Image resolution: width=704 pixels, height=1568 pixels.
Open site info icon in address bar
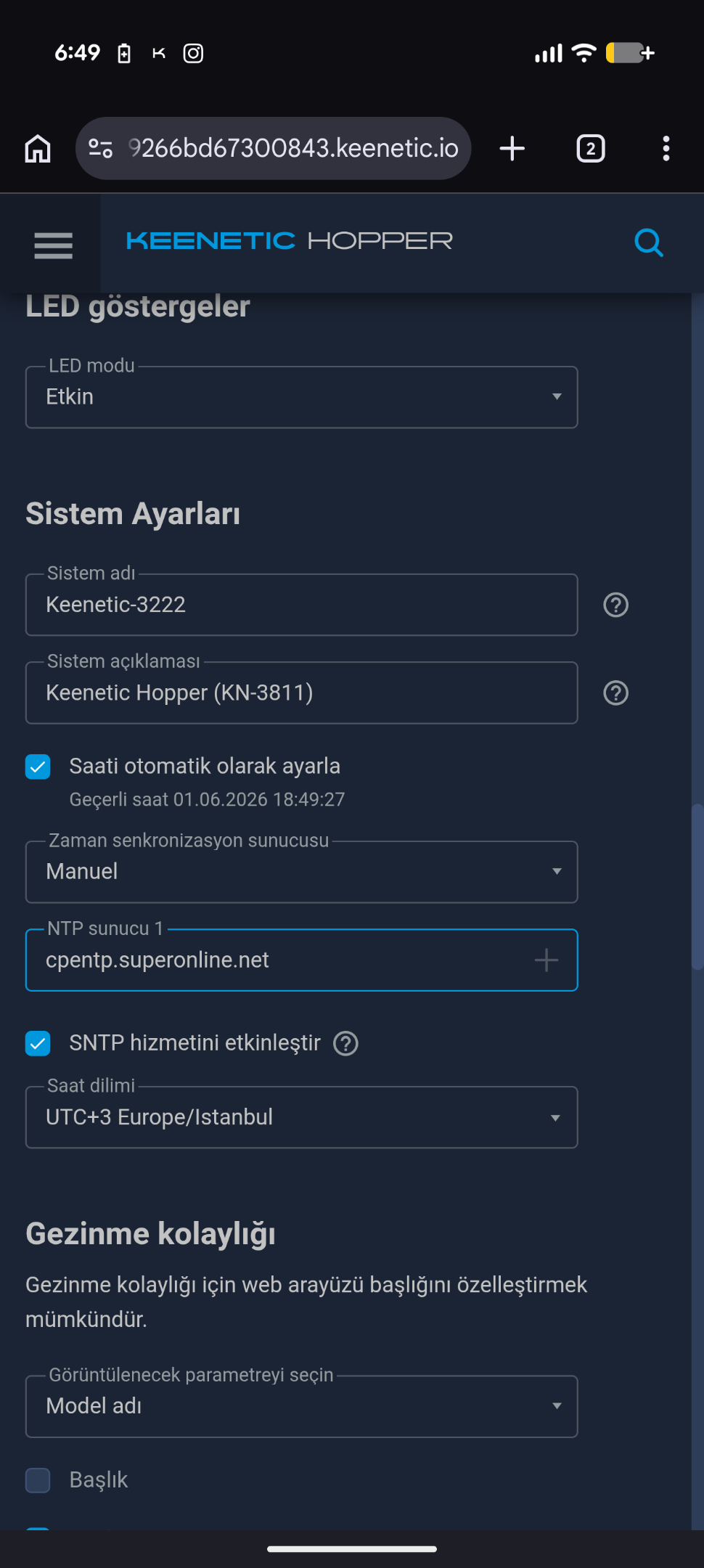[100, 149]
